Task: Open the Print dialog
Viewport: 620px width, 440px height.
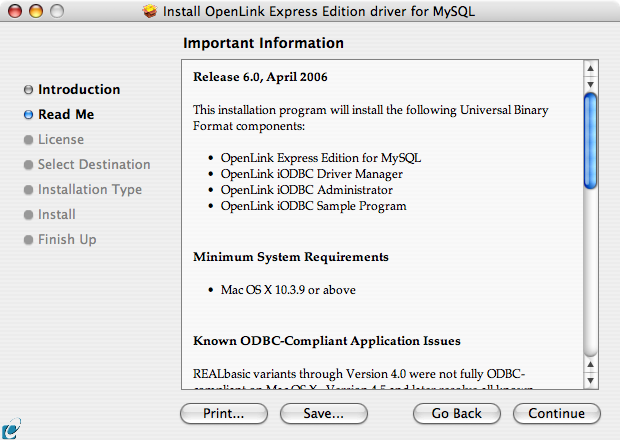Action: coord(224,414)
